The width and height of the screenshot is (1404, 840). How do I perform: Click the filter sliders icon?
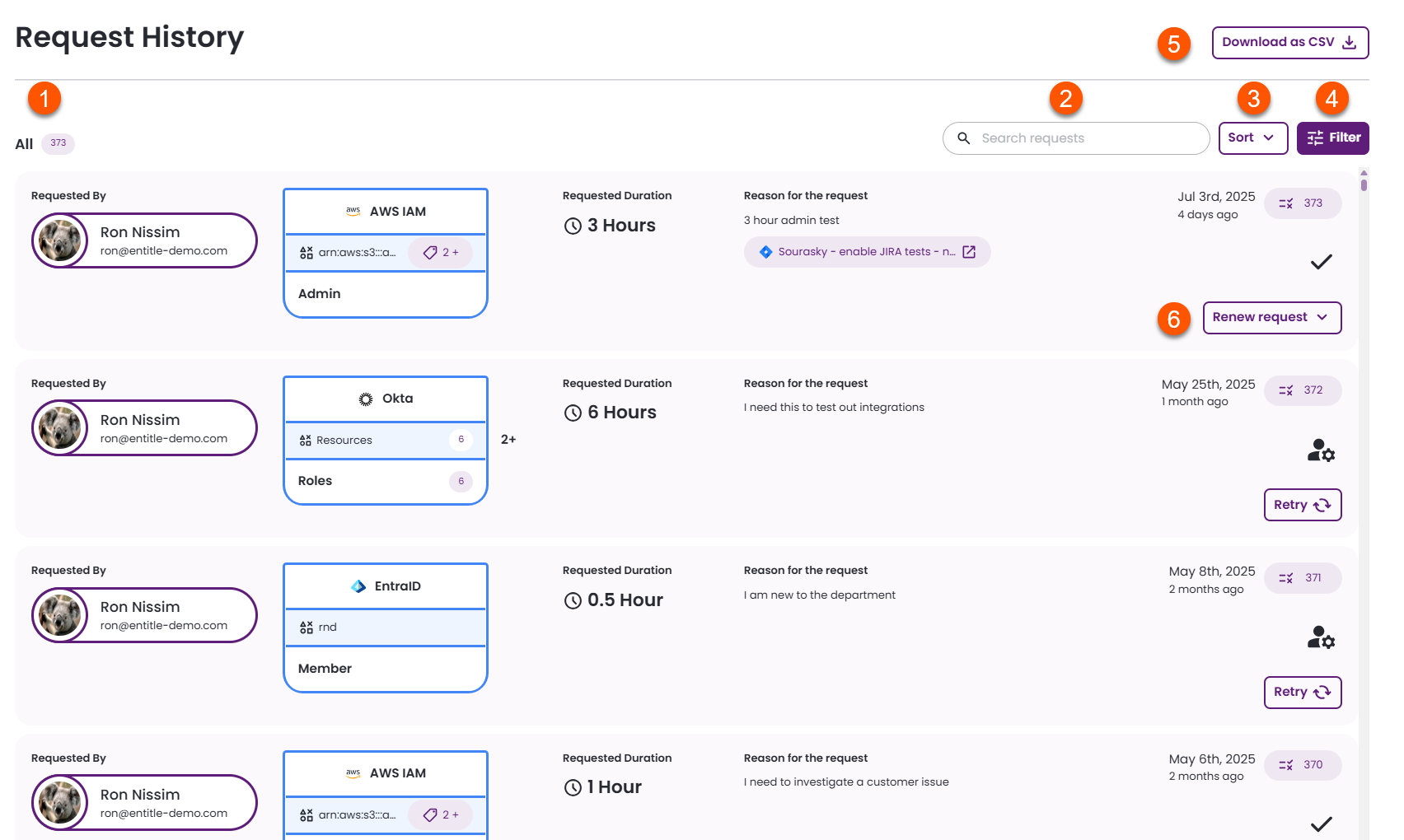tap(1315, 138)
